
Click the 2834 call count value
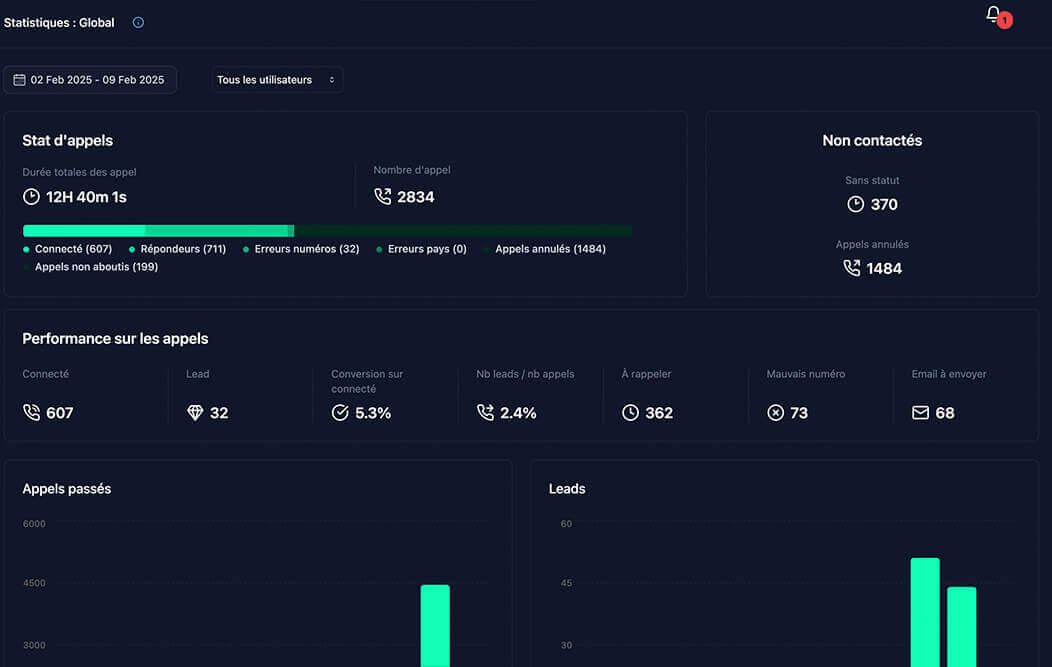416,197
